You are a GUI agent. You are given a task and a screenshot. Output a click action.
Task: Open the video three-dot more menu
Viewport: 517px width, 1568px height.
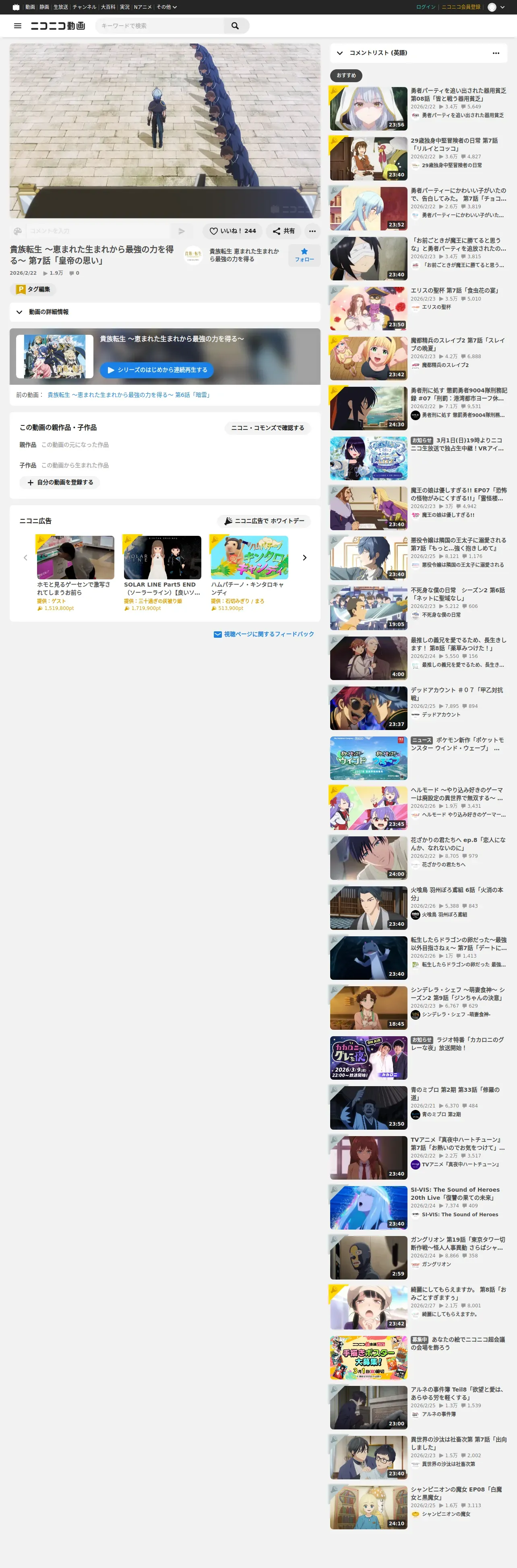312,231
